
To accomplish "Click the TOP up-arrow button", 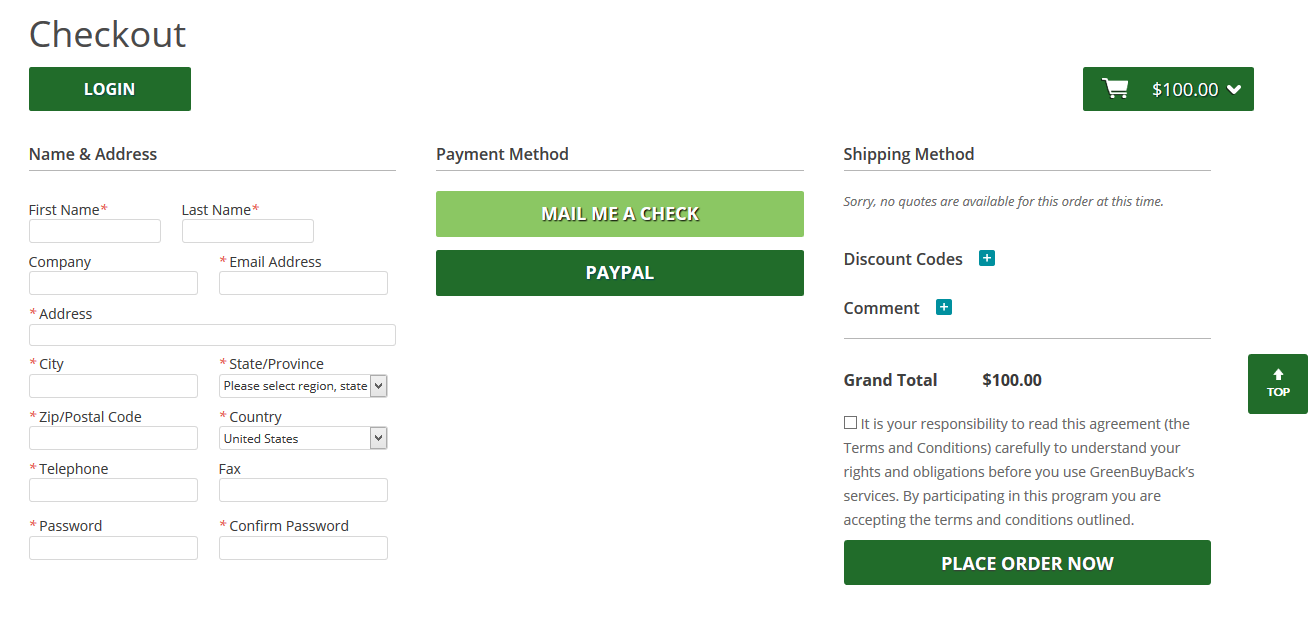I will click(x=1277, y=383).
